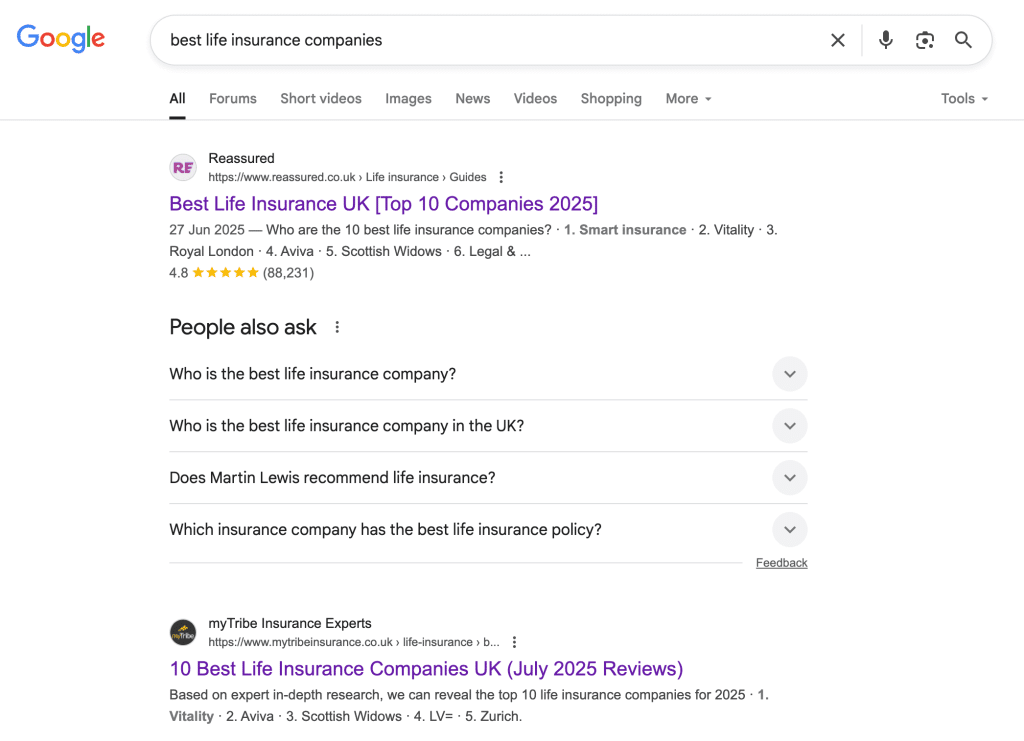The image size is (1024, 741).
Task: Clear the search box text
Action: pyautogui.click(x=838, y=40)
